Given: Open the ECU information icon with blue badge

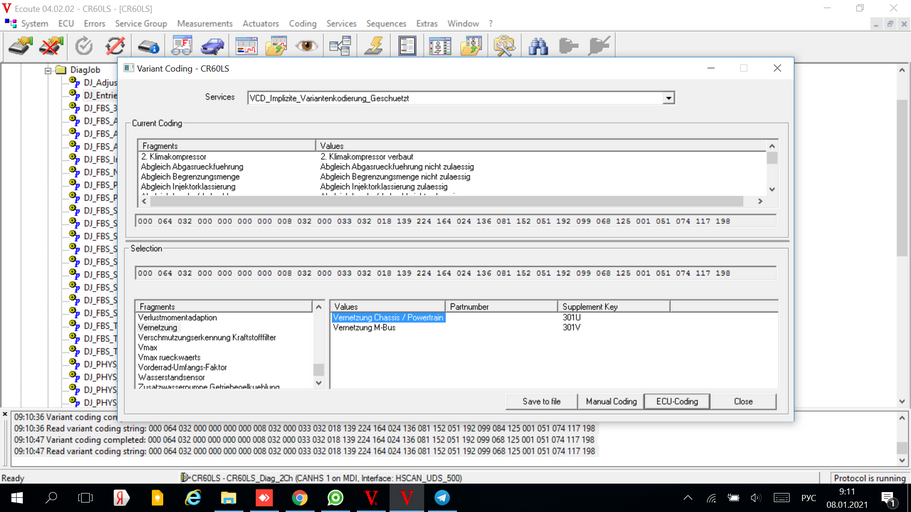Looking at the screenshot, I should (149, 46).
